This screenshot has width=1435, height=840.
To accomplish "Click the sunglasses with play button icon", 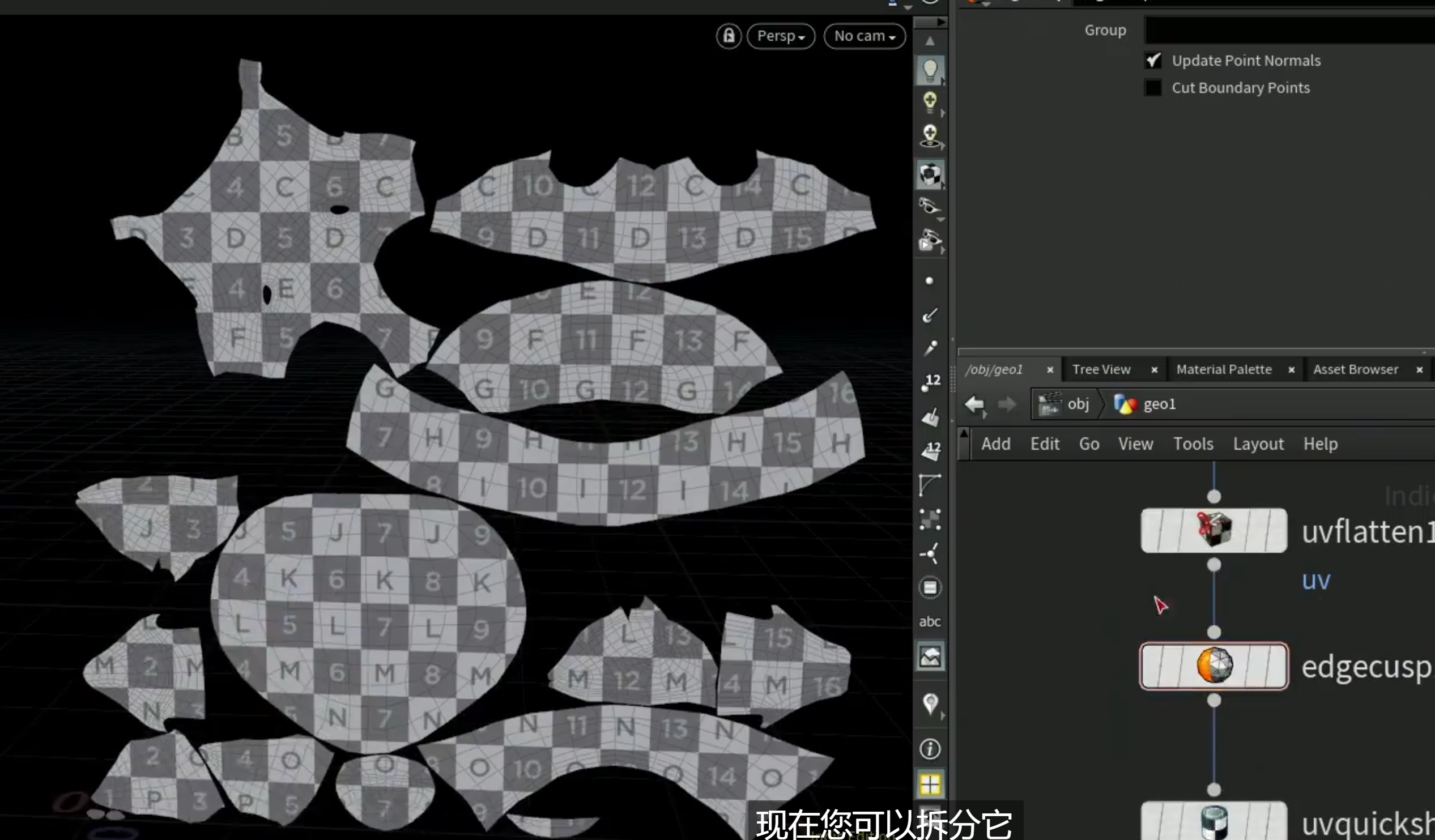I will 930,241.
